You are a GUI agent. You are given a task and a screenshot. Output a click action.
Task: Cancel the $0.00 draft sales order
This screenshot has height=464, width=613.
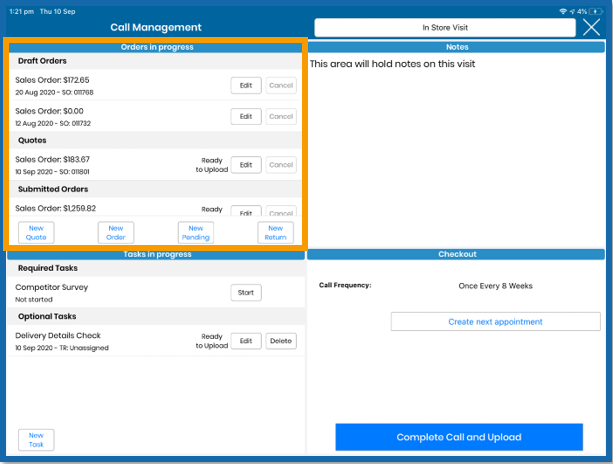[x=281, y=116]
